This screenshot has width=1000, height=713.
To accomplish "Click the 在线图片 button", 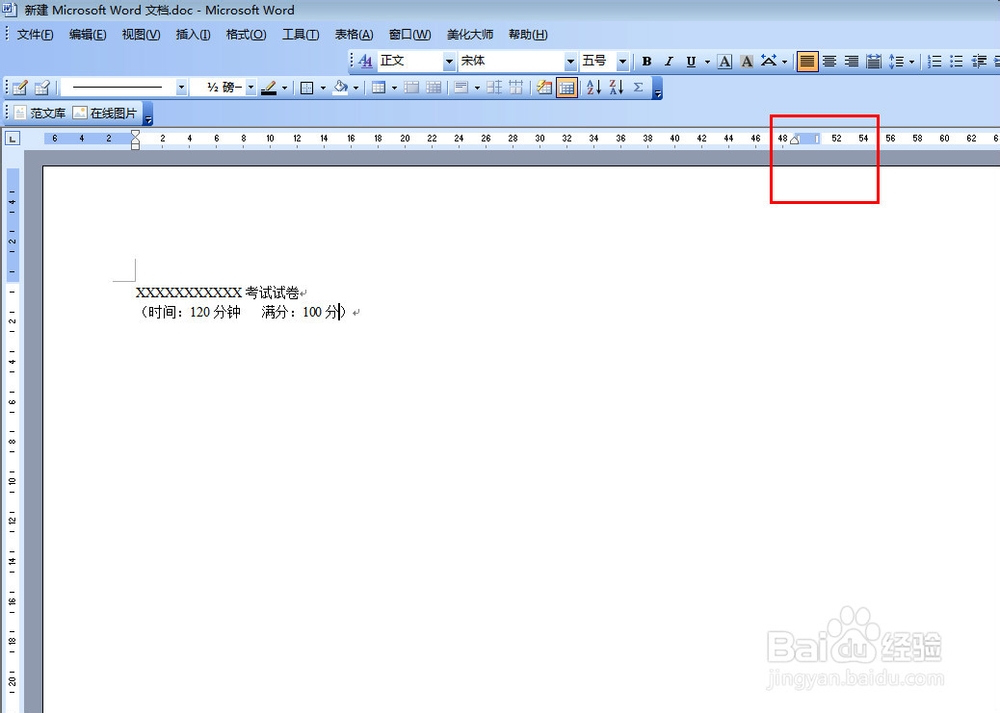I will [x=105, y=113].
